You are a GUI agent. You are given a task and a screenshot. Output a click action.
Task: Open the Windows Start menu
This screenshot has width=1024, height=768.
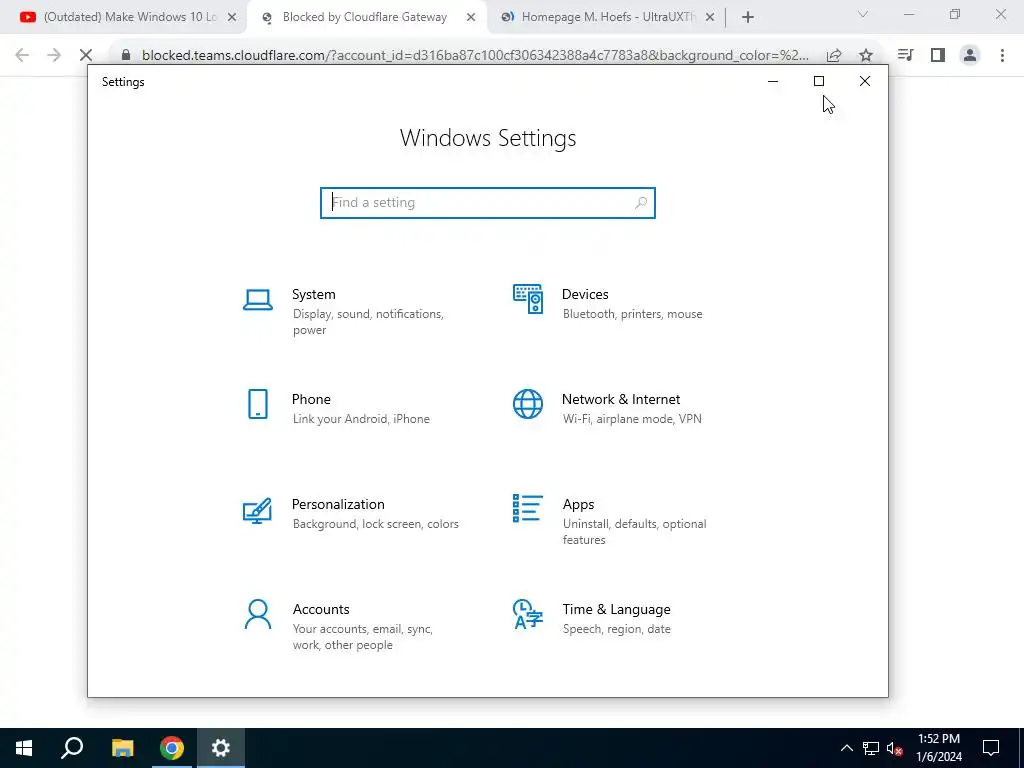click(x=24, y=748)
